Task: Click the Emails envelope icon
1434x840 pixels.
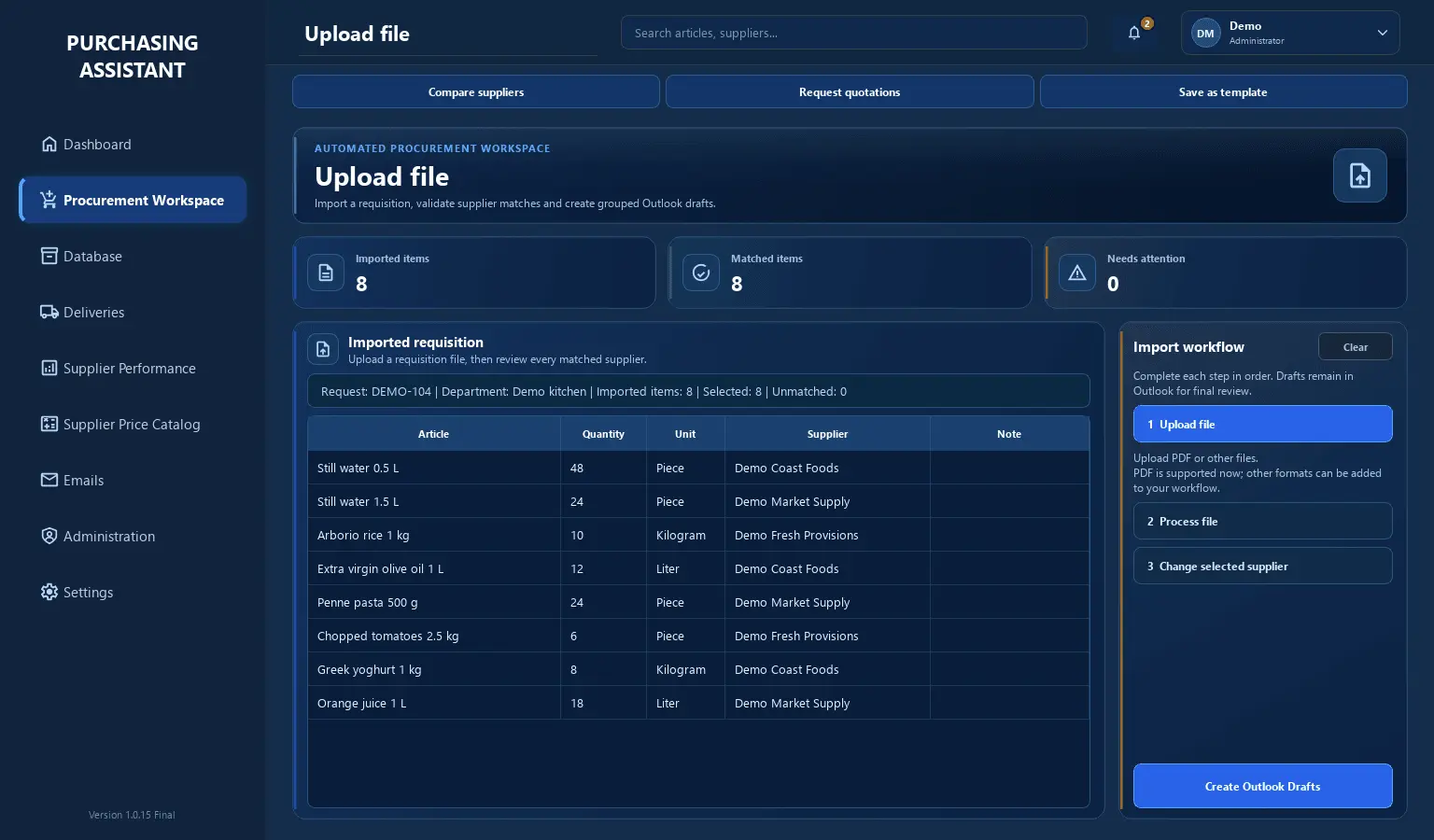Action: (49, 480)
